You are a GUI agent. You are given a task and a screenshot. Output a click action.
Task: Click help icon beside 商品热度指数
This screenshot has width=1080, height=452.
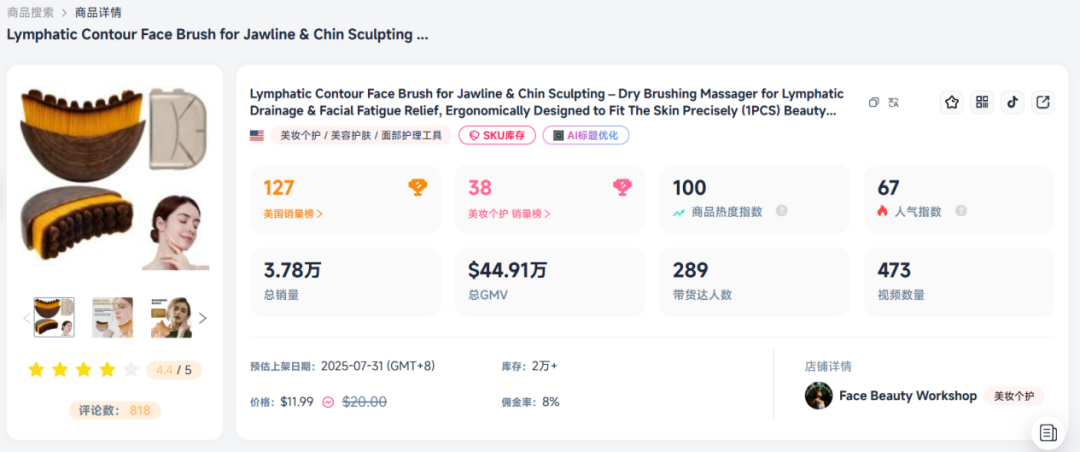pos(782,211)
